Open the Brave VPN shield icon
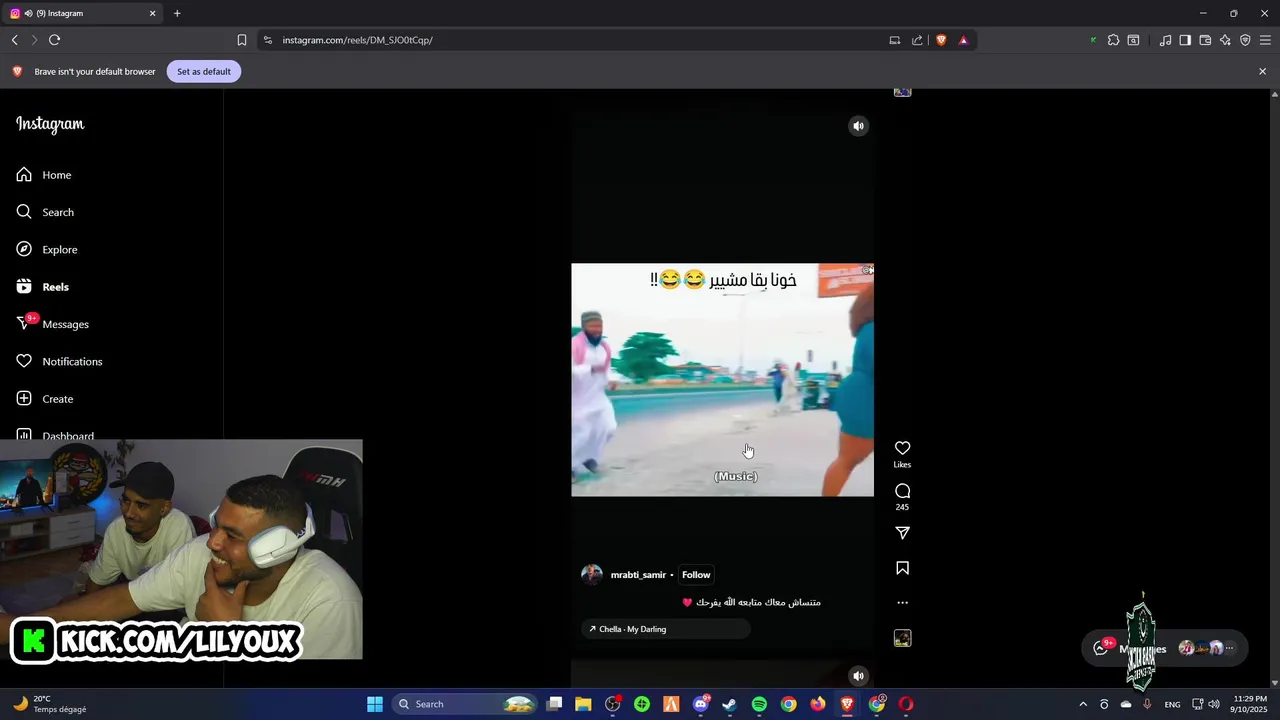The height and width of the screenshot is (720, 1280). click(1245, 40)
